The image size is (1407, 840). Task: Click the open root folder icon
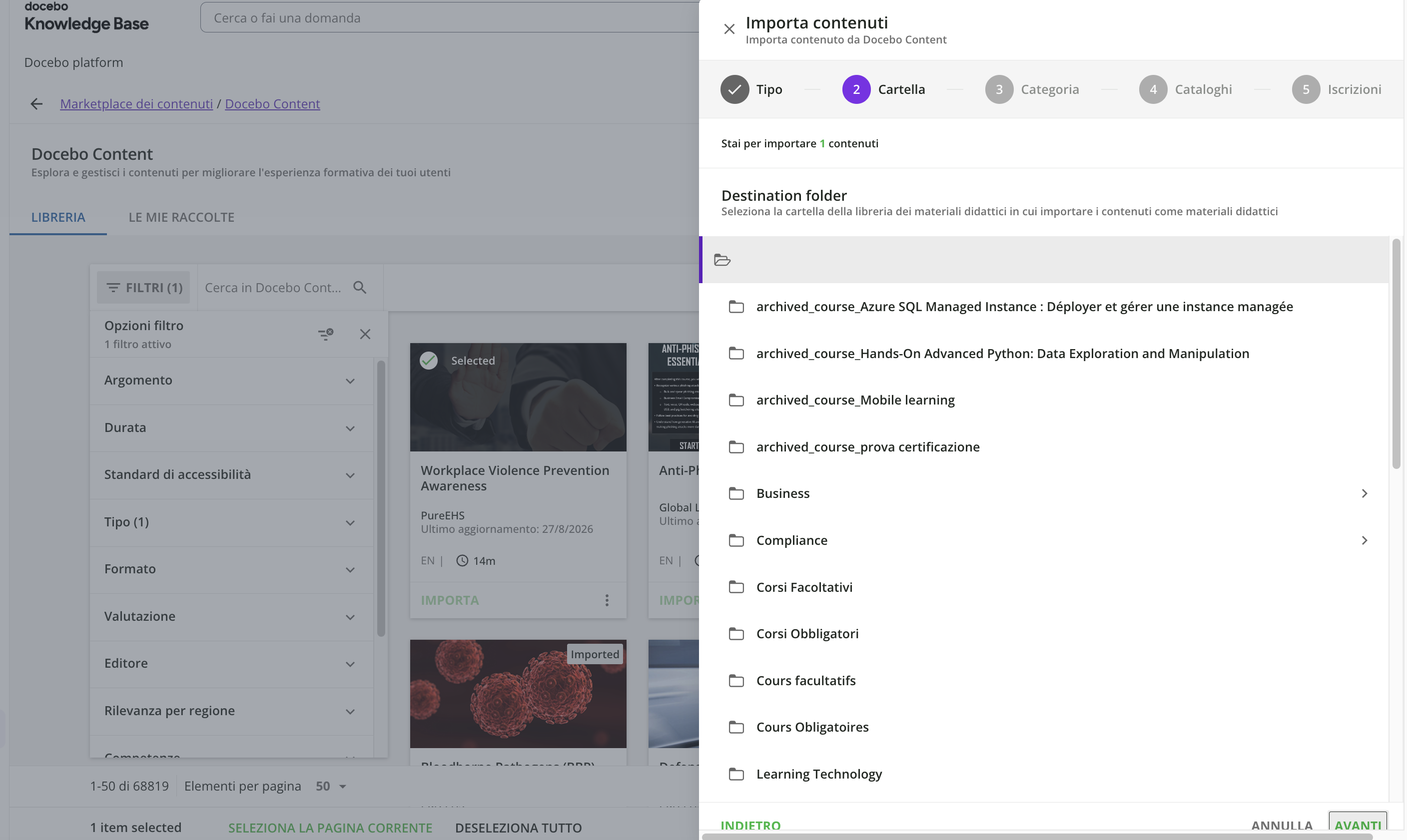[722, 260]
